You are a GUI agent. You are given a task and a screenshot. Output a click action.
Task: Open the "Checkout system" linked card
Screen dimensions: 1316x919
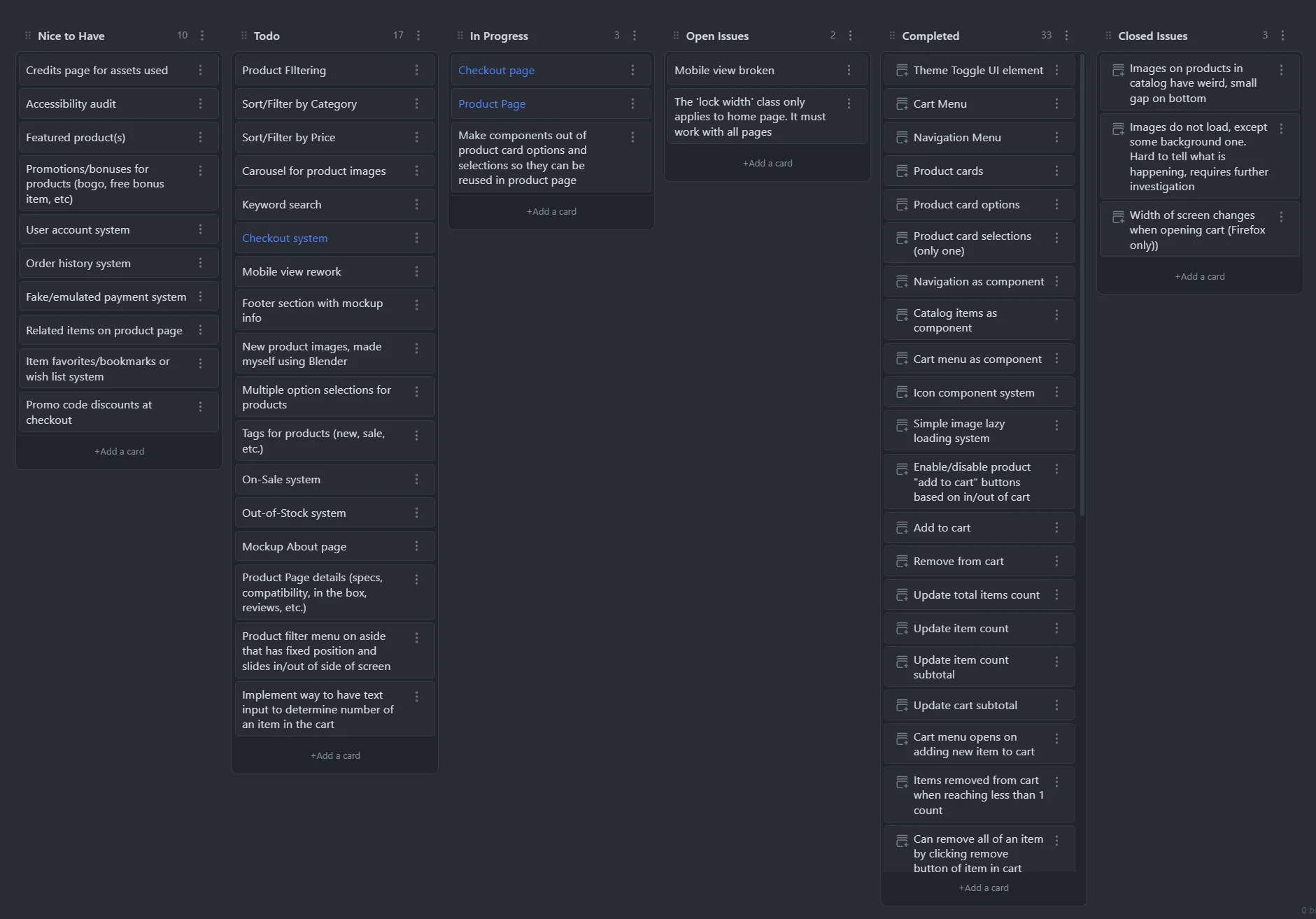pyautogui.click(x=285, y=238)
